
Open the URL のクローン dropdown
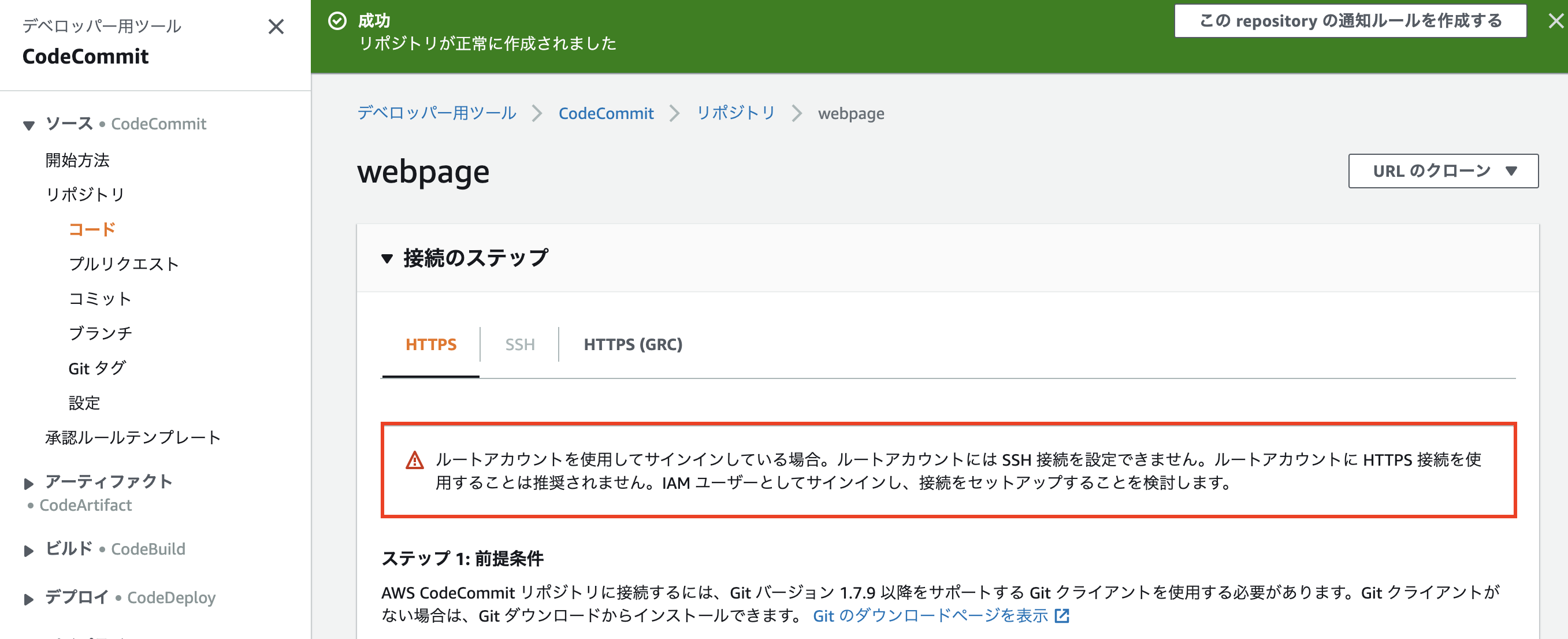click(x=1443, y=171)
